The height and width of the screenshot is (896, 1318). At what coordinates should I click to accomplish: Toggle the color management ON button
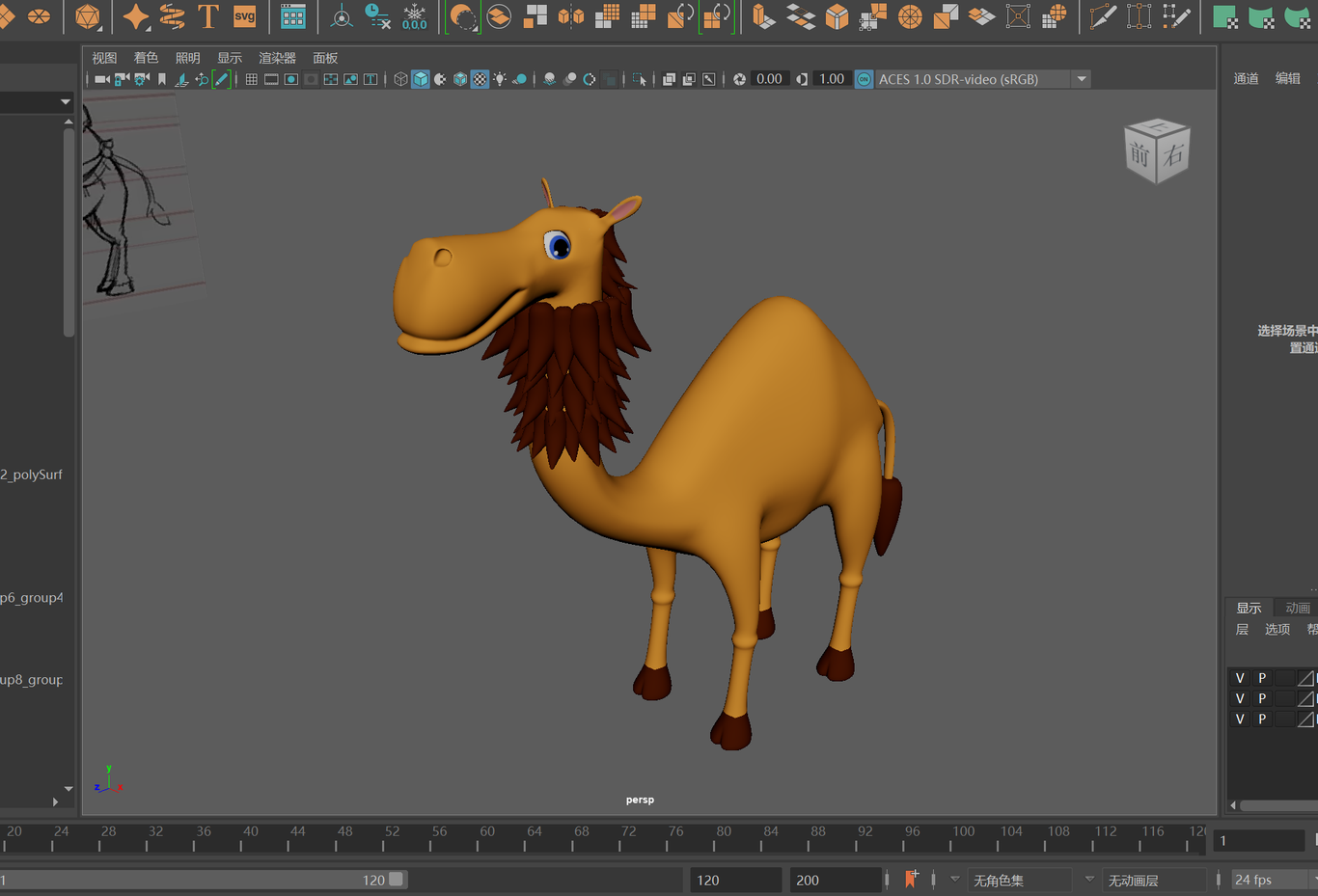(x=864, y=79)
